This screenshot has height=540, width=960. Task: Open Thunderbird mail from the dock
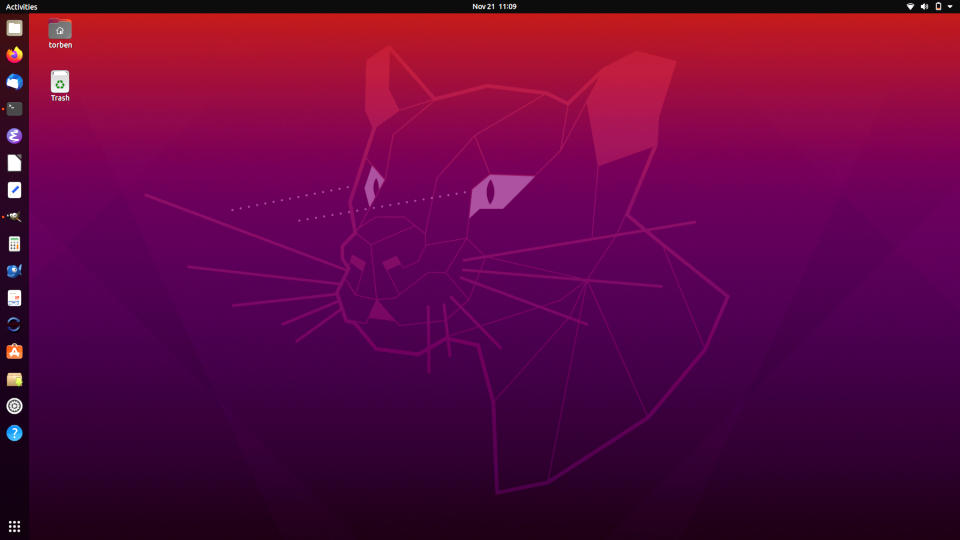click(x=14, y=82)
